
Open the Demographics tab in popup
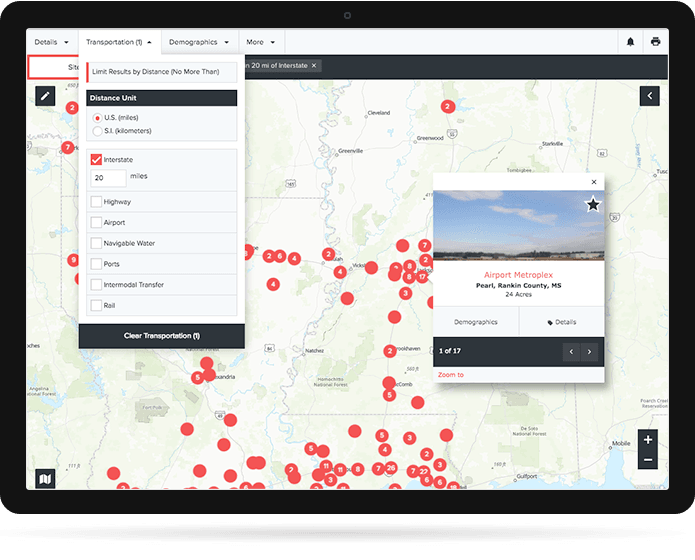pyautogui.click(x=476, y=322)
